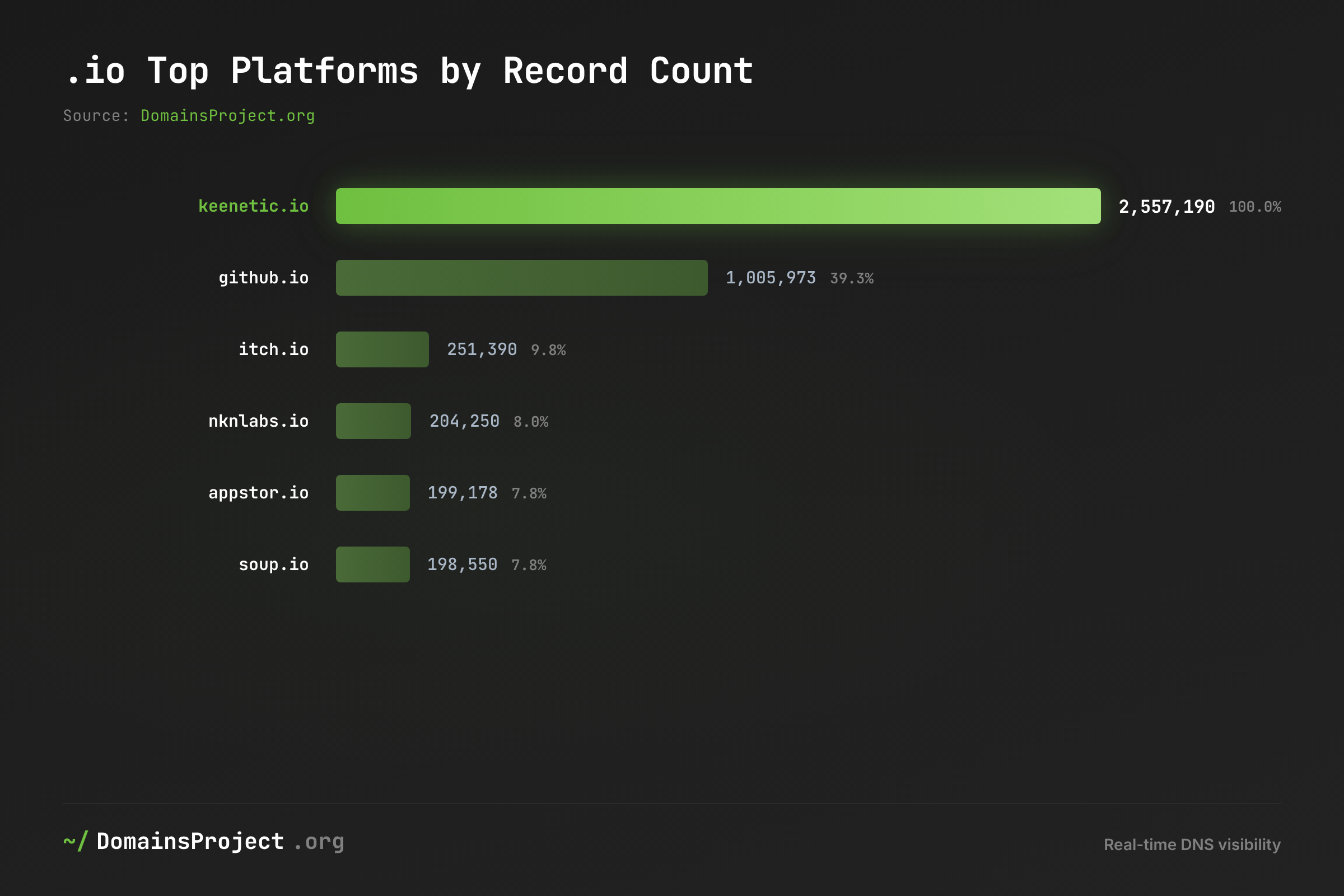Click the 8.0% percentage
The image size is (1344, 896).
coord(530,422)
